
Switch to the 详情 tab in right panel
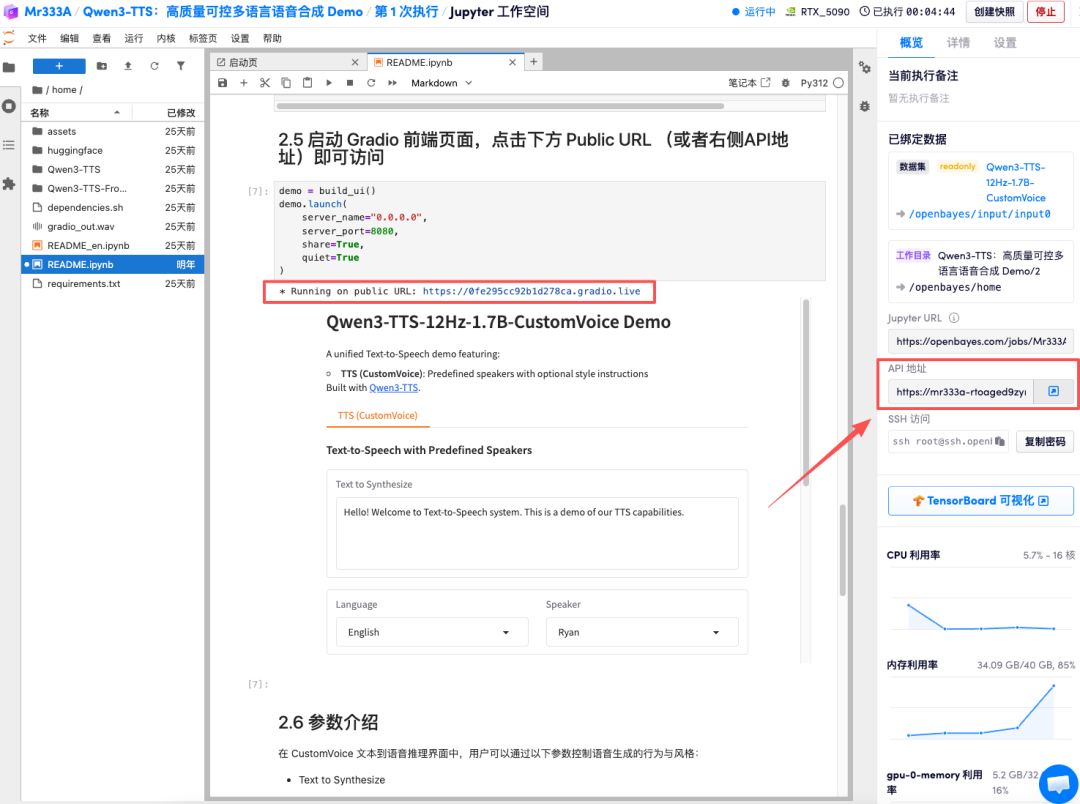pos(958,43)
